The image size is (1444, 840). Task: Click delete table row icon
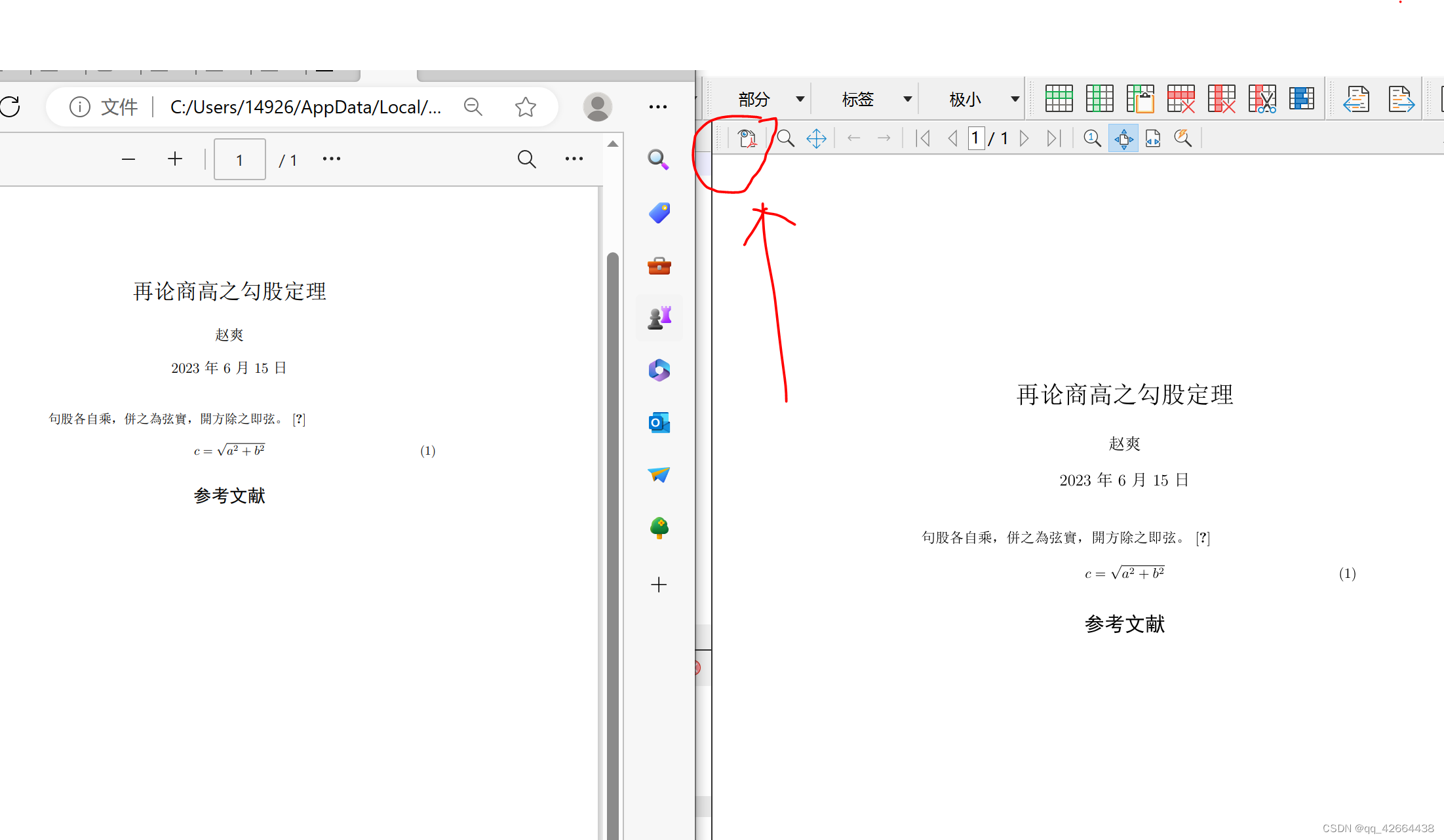[x=1181, y=99]
